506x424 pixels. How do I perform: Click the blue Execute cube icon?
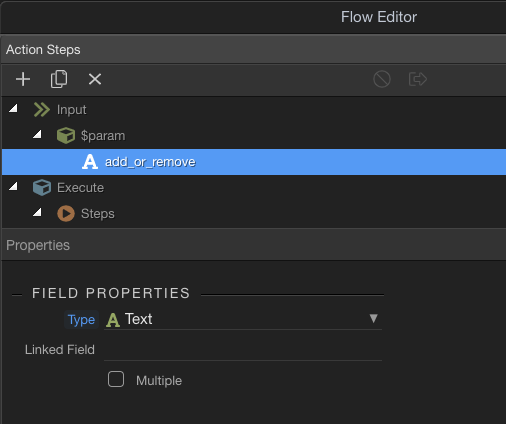click(x=42, y=188)
